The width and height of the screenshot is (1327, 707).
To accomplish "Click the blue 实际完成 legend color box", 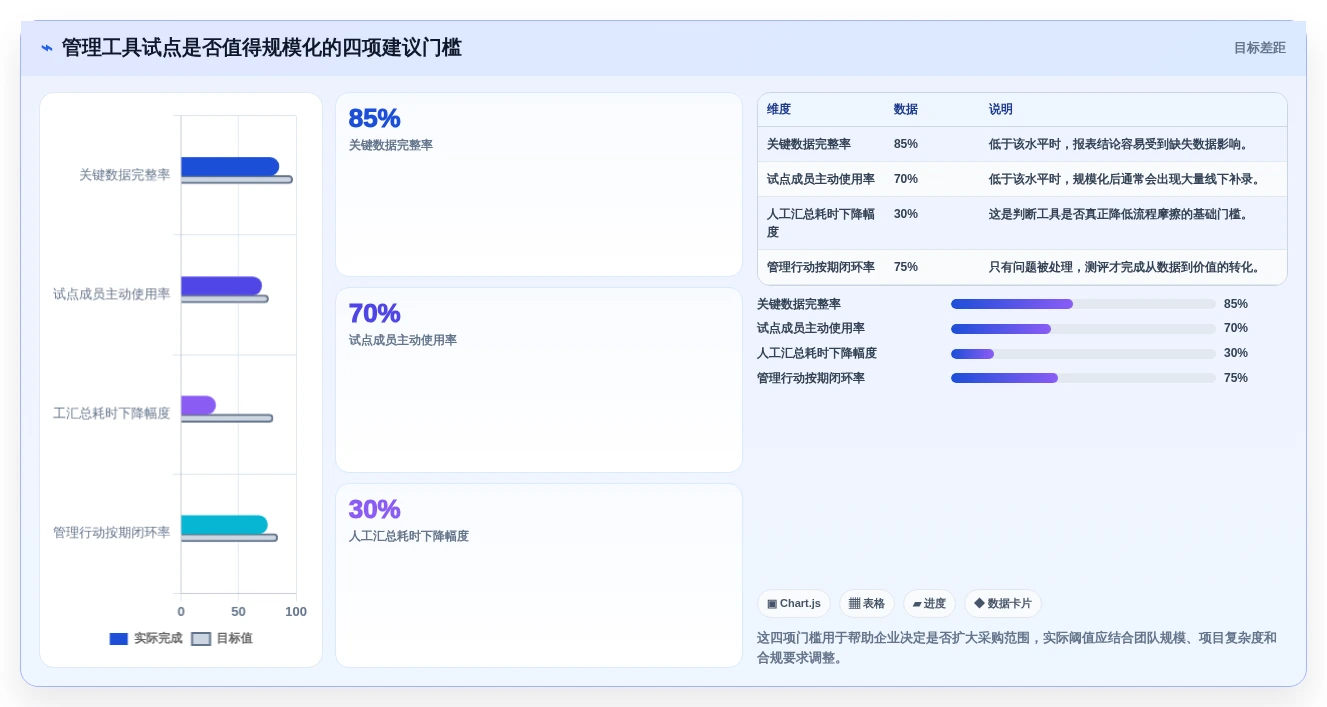I will [119, 639].
